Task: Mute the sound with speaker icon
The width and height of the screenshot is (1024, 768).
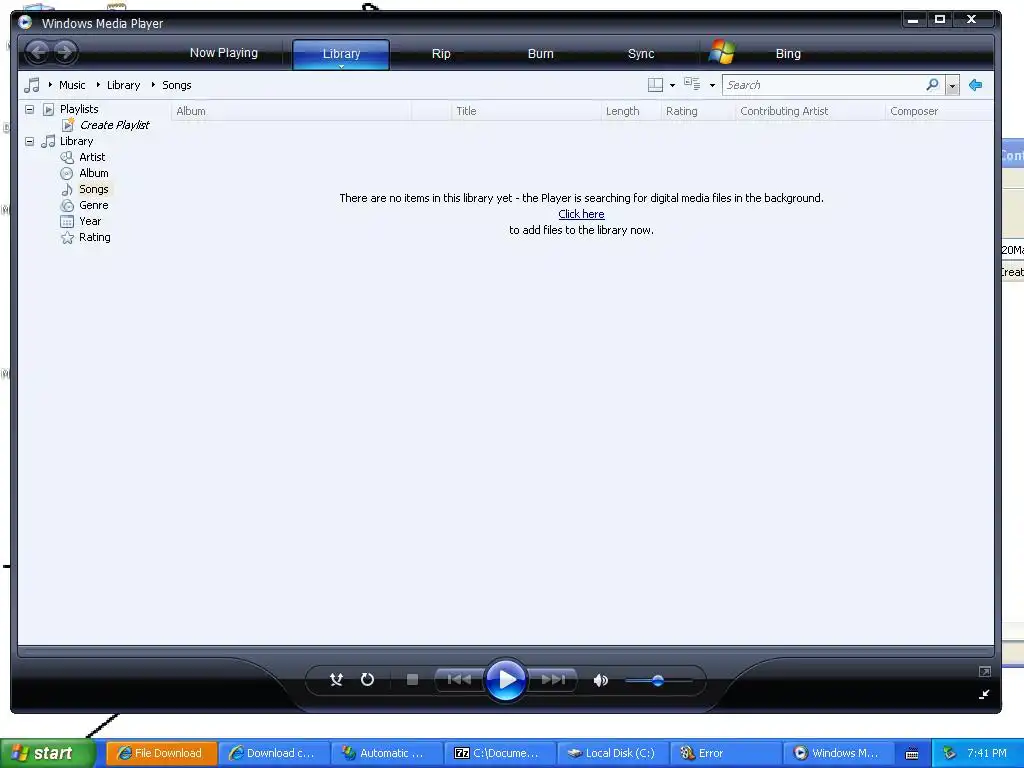Action: pyautogui.click(x=601, y=680)
